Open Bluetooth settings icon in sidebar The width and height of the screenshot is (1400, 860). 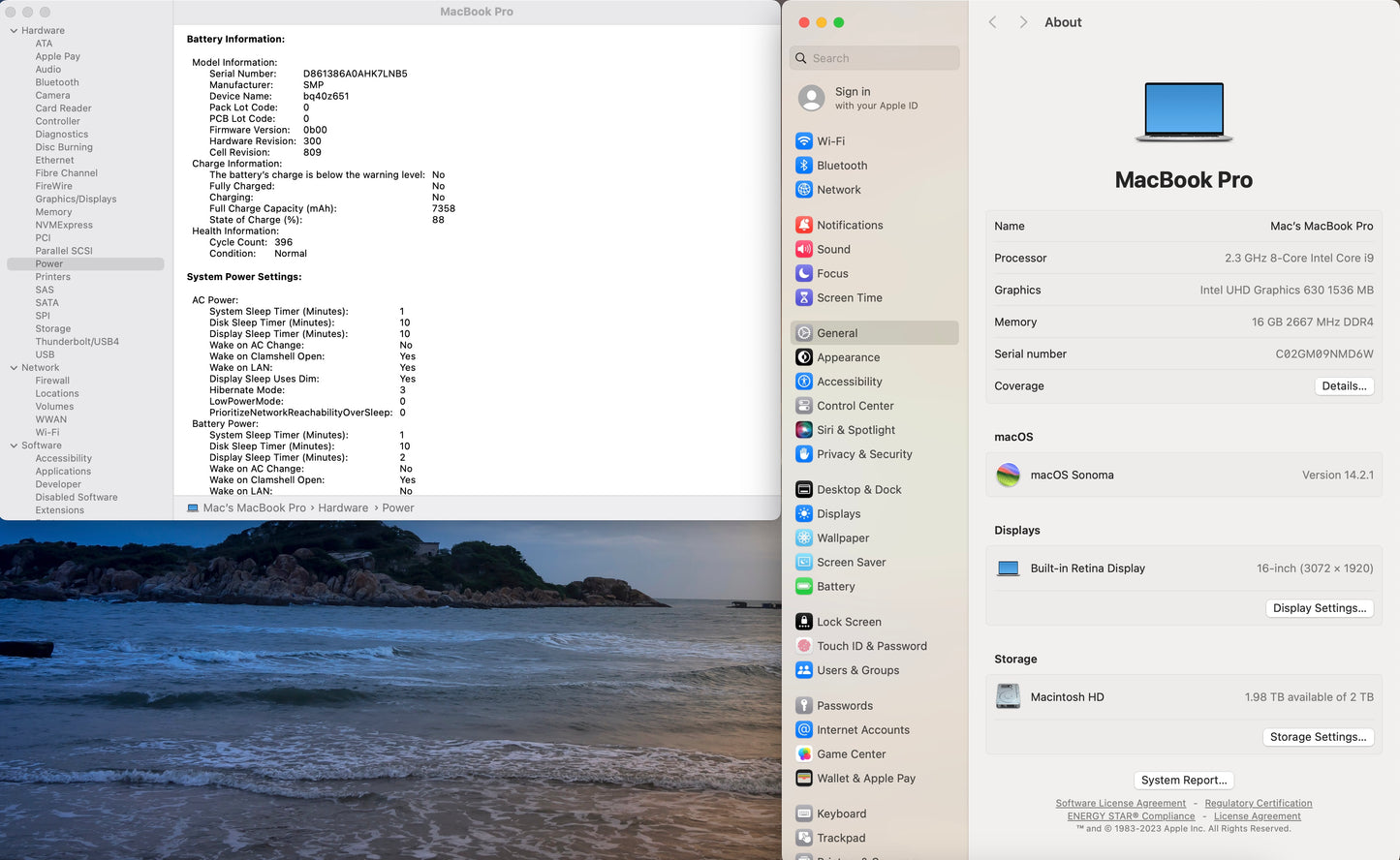[x=804, y=166]
